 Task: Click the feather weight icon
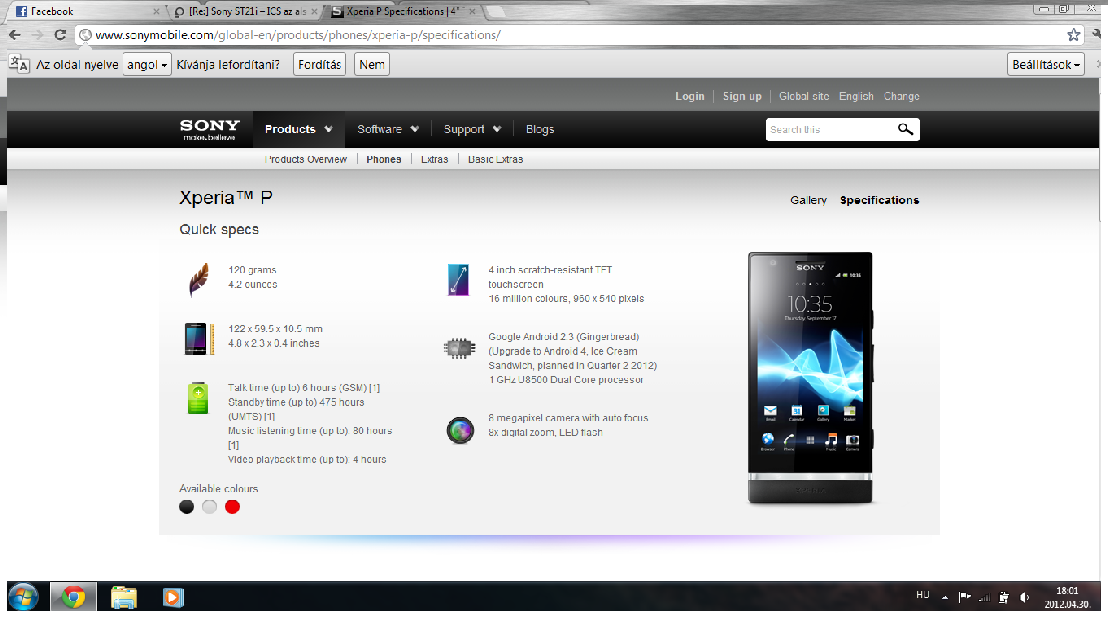point(199,279)
